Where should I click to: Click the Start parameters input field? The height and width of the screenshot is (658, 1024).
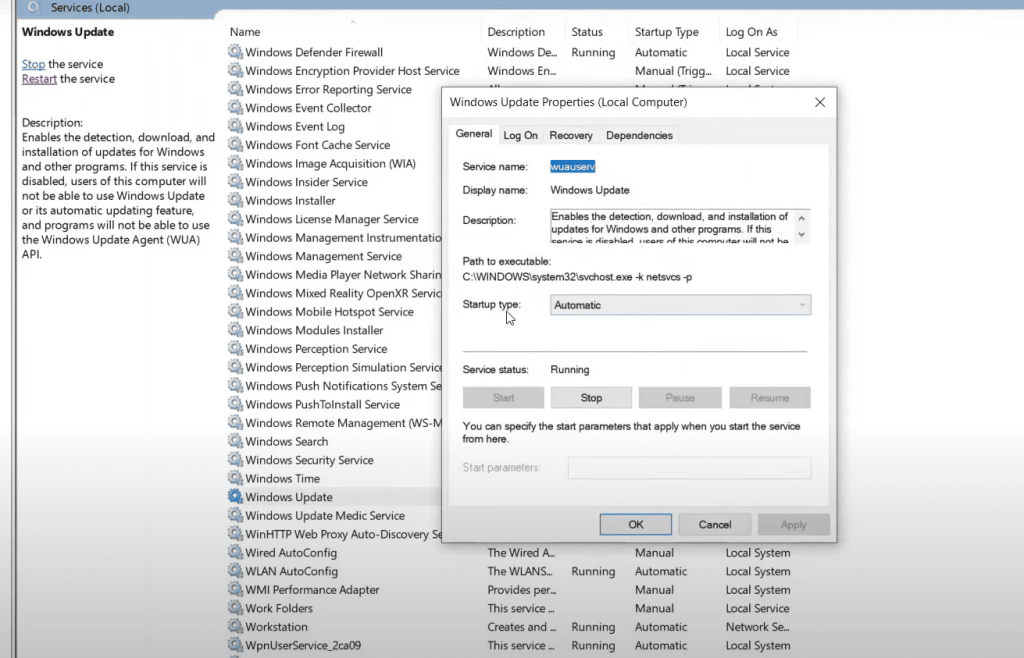point(688,467)
